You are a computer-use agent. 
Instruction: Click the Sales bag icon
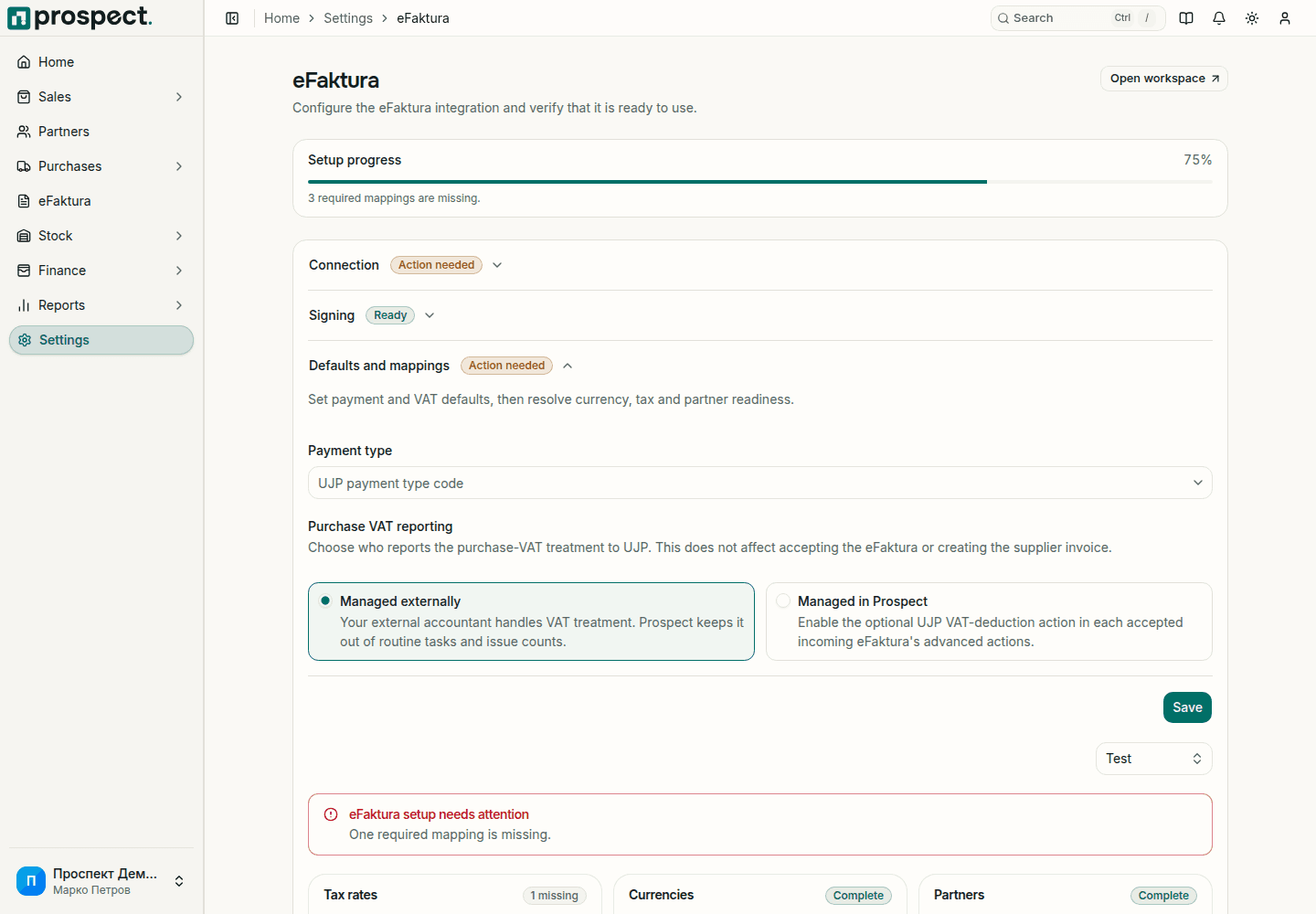pos(24,97)
